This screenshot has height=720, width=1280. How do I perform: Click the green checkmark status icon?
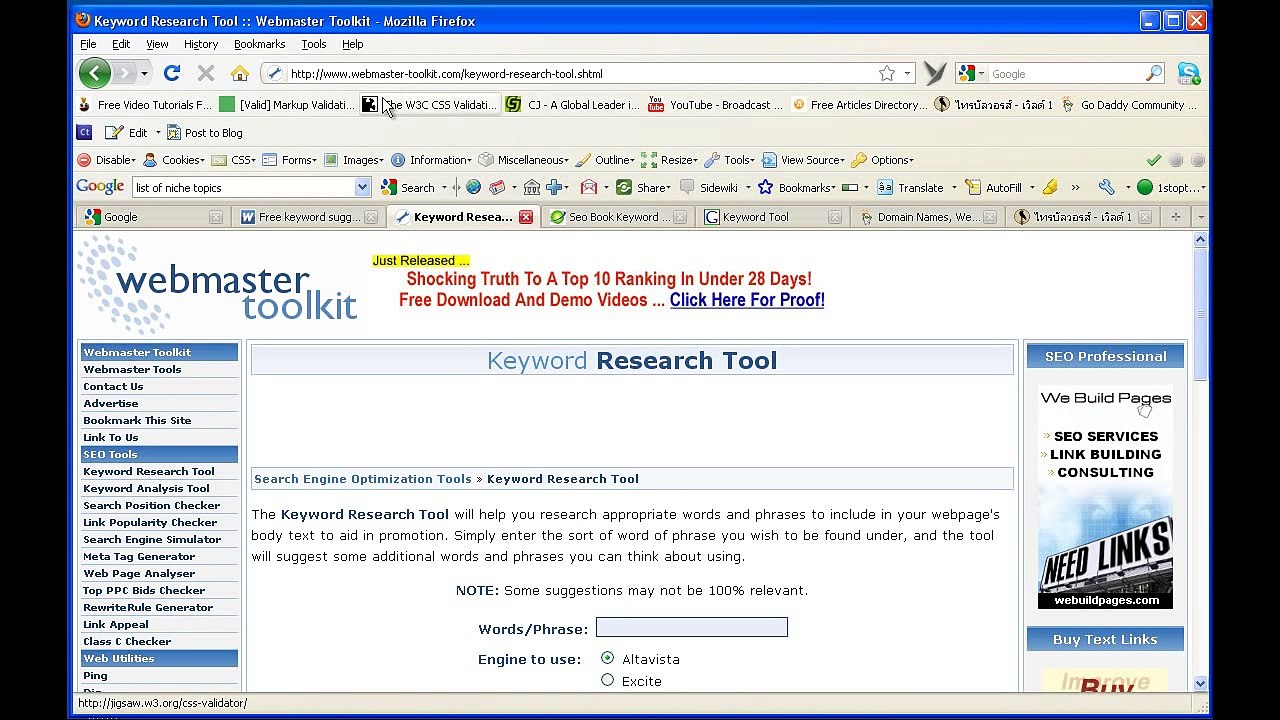click(1154, 160)
